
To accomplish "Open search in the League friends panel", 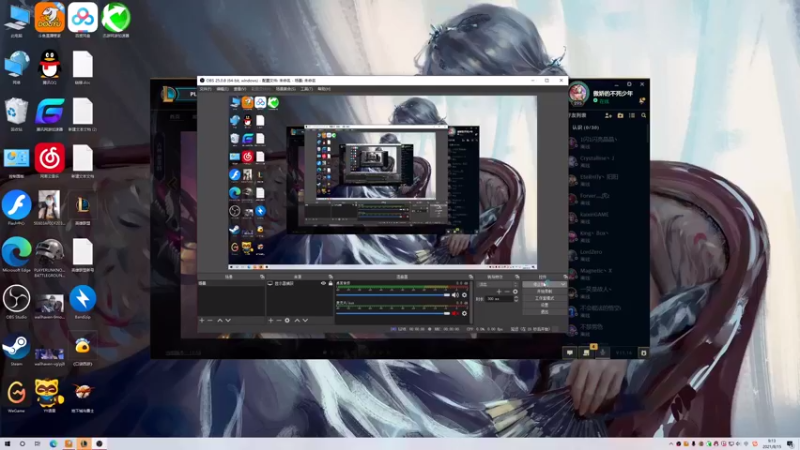I will click(643, 116).
